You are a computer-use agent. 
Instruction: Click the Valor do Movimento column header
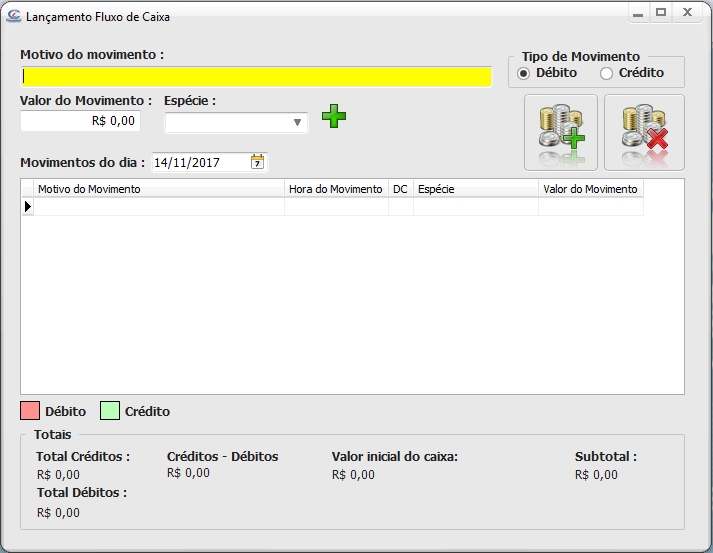(x=590, y=188)
